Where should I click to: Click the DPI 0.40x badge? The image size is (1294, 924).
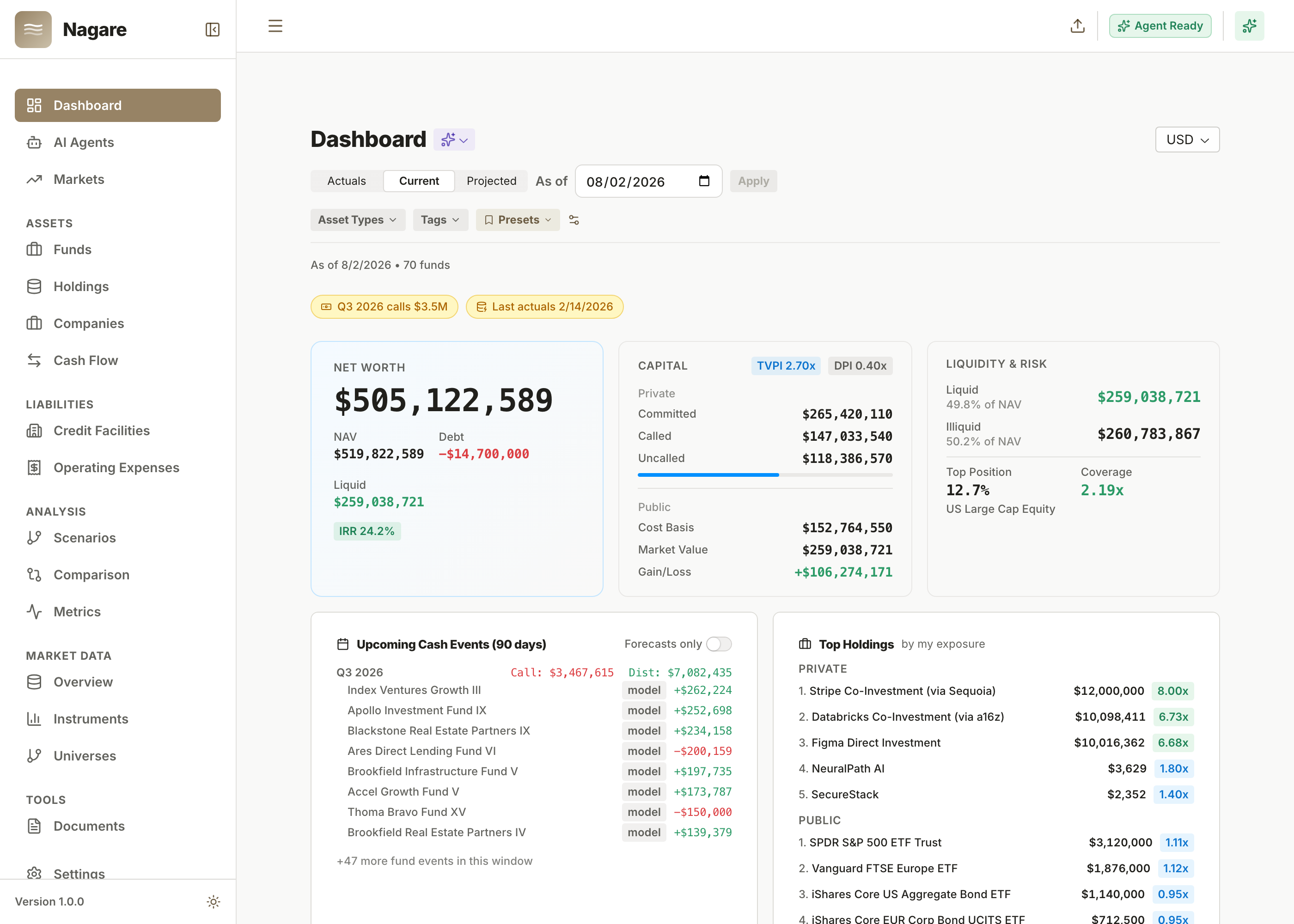860,366
